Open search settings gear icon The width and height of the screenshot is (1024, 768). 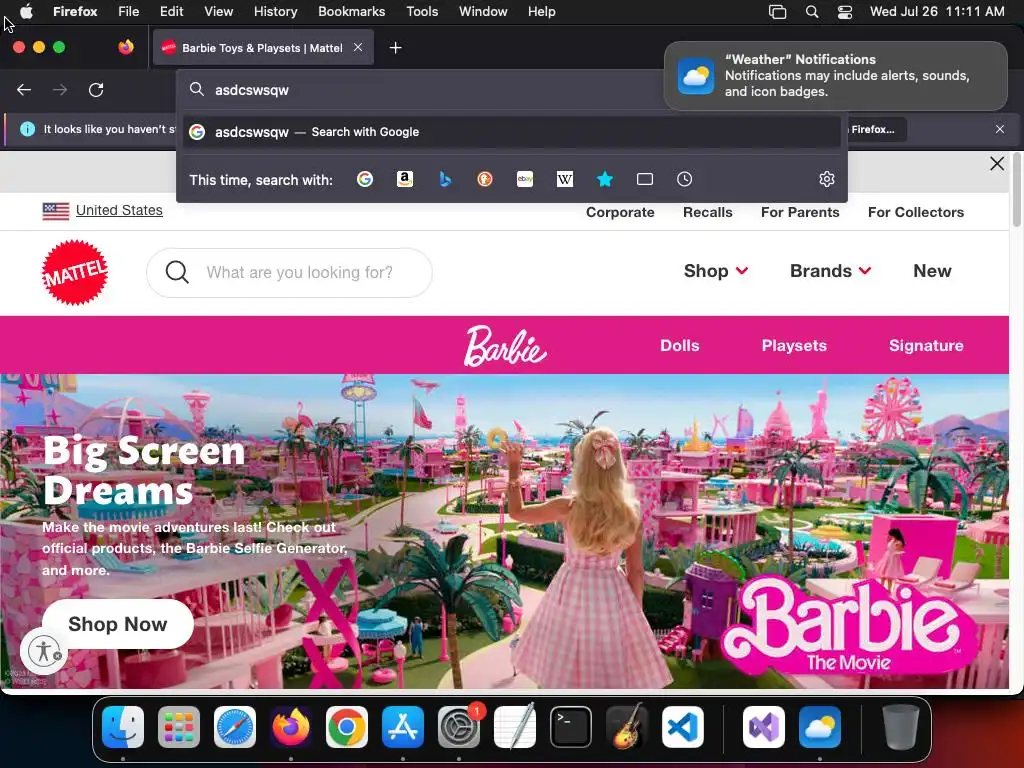(x=827, y=179)
